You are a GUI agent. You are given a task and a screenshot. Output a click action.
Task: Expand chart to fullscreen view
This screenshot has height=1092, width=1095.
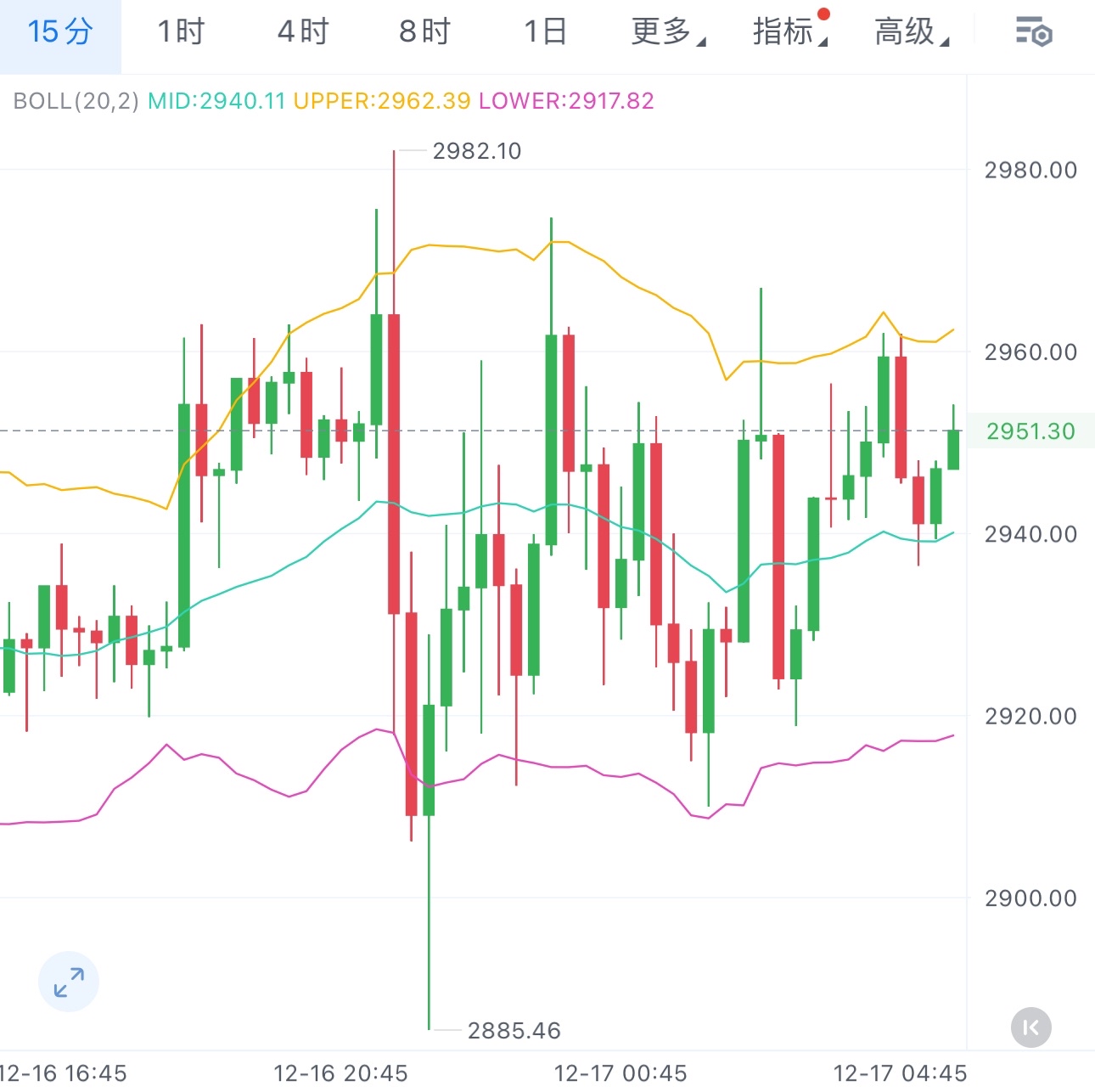tap(69, 982)
